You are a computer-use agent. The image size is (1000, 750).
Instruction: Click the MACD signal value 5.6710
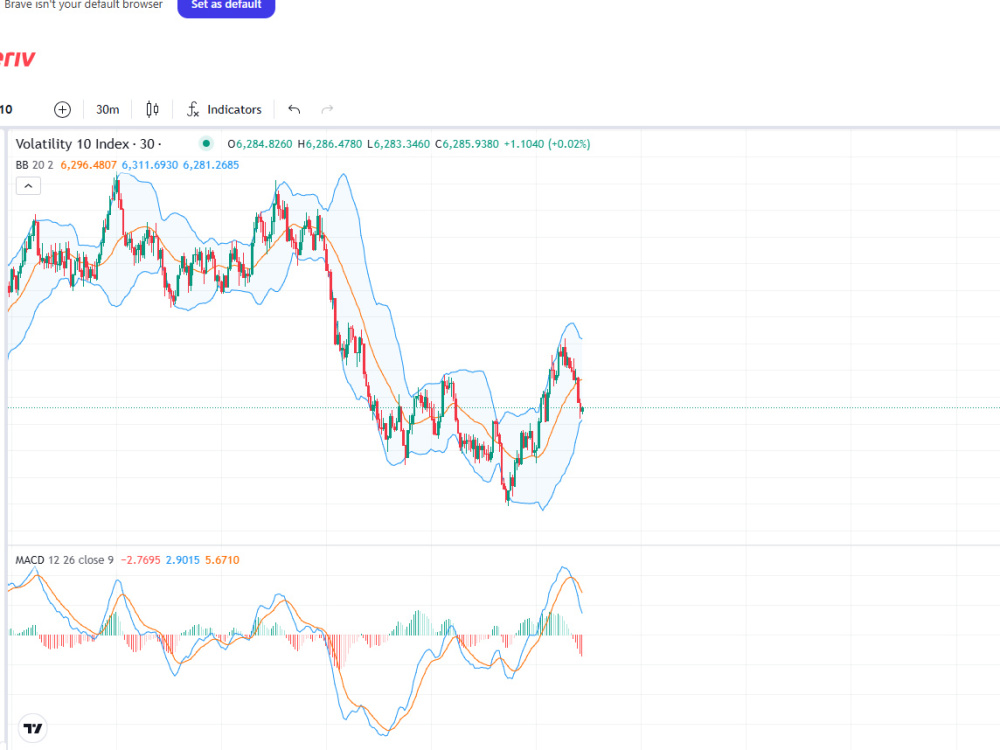(x=222, y=560)
